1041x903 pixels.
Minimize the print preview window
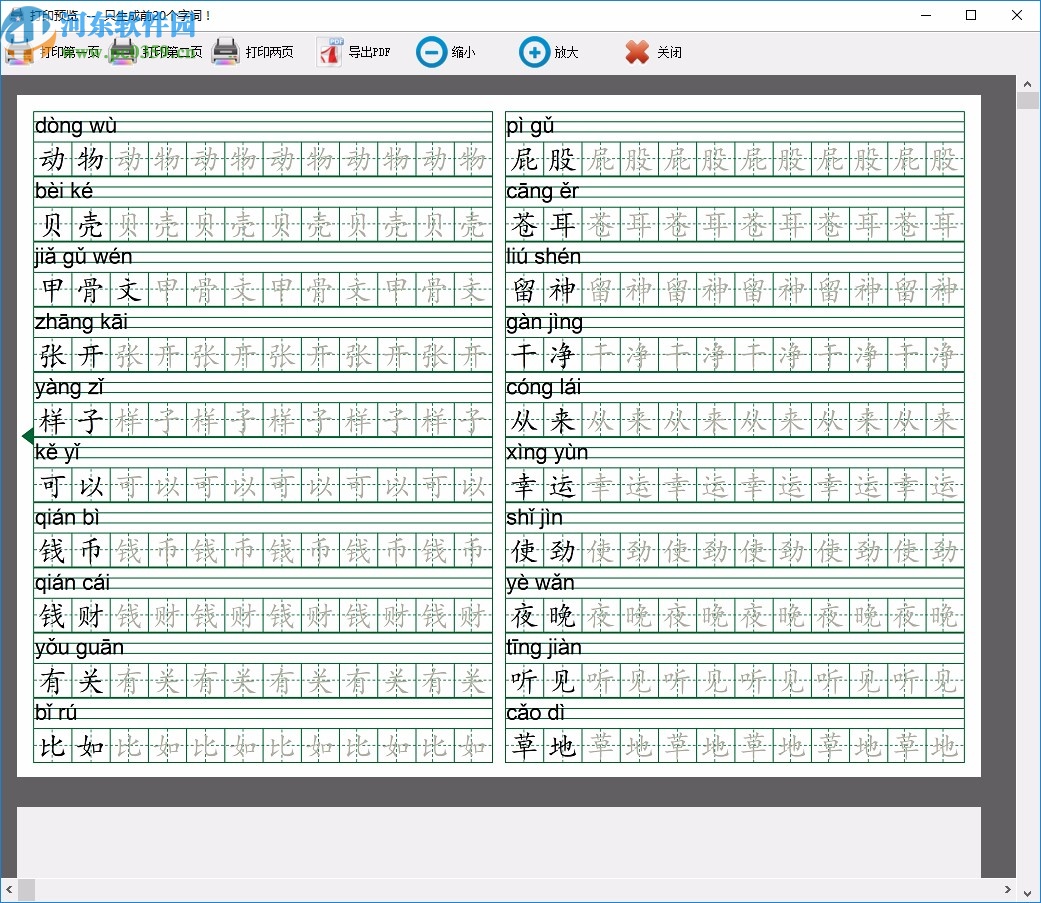(924, 15)
